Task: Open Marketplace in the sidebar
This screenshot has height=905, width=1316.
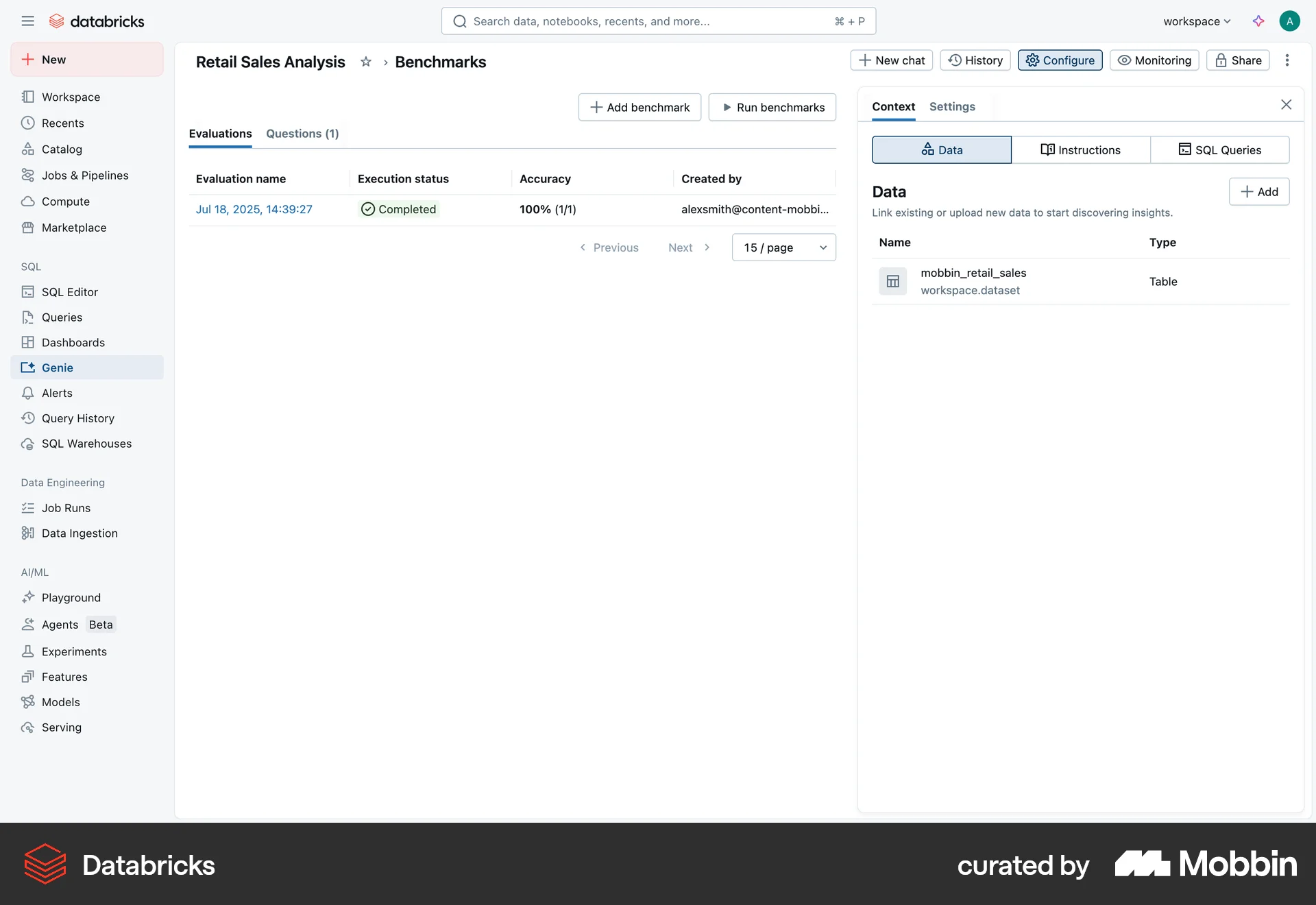Action: click(74, 227)
